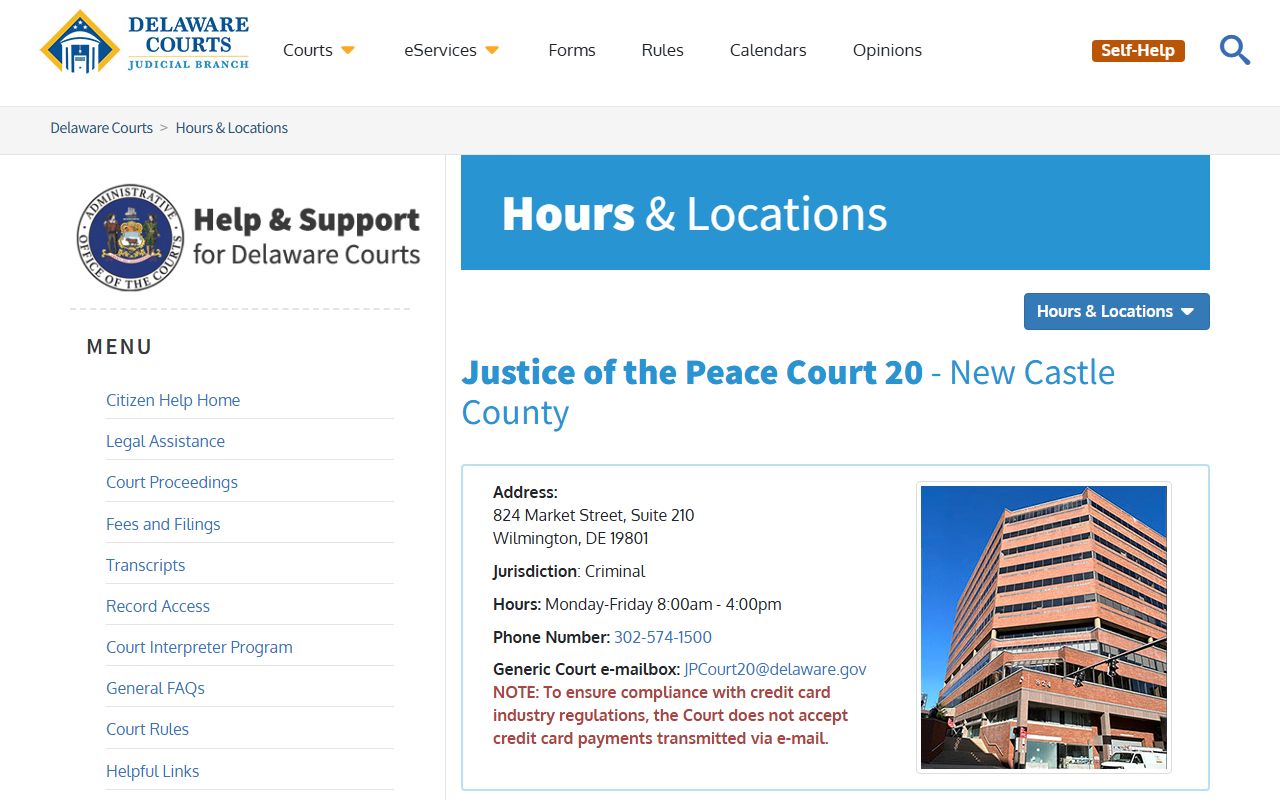Screen dimensions: 1280x800
Task: Open the Hours & Locations breadcrumb link
Action: pyautogui.click(x=232, y=128)
